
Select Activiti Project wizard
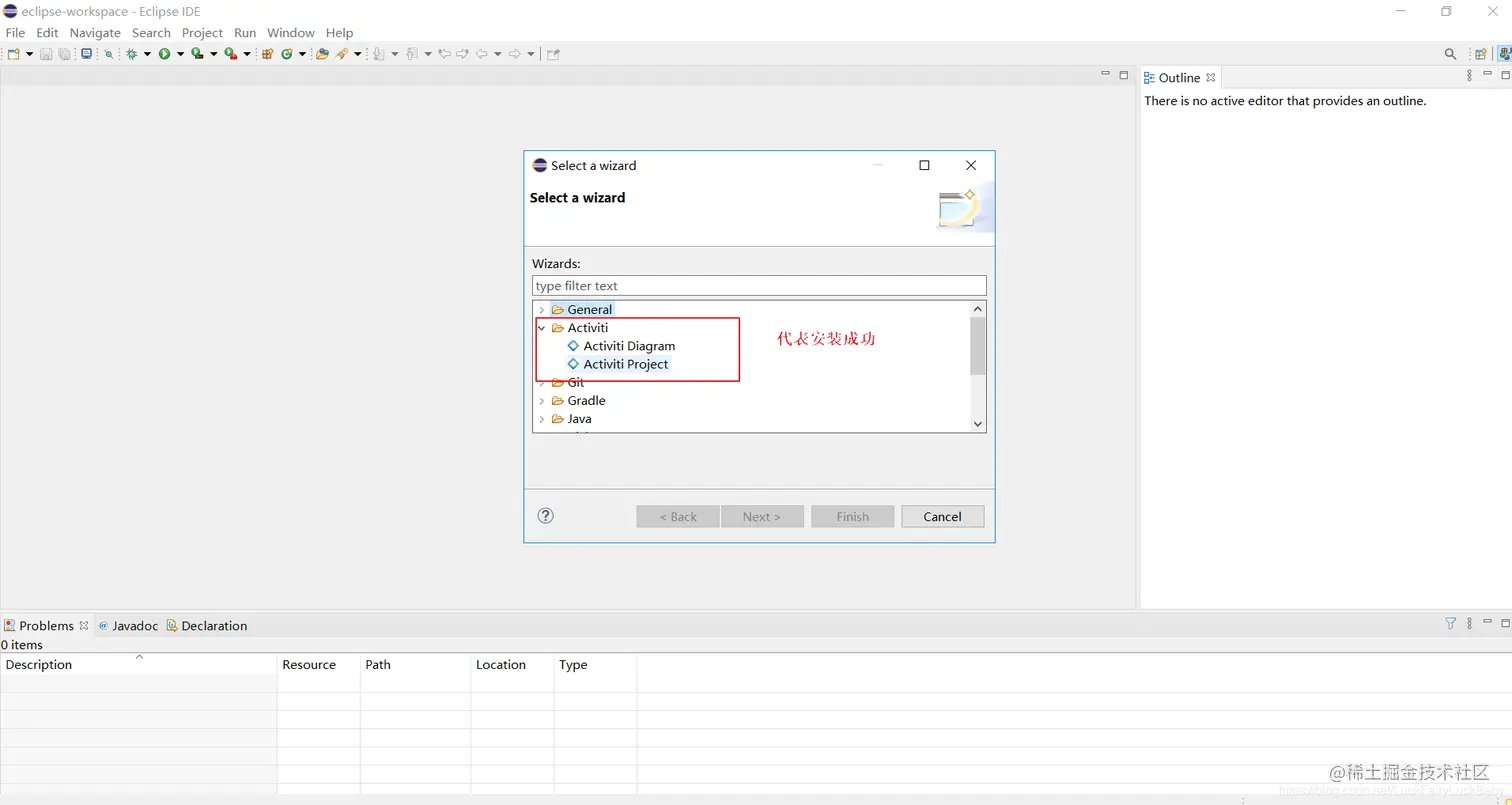click(x=626, y=364)
